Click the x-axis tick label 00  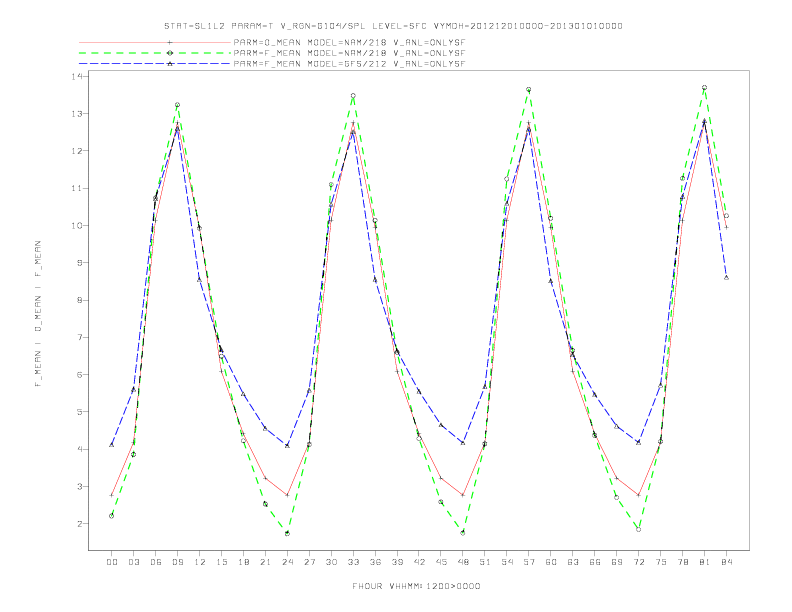[112, 562]
